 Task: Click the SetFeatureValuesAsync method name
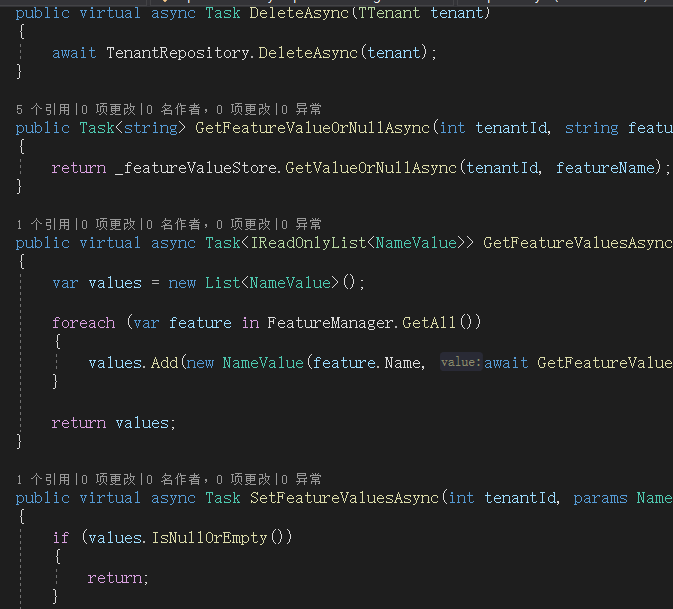point(344,498)
